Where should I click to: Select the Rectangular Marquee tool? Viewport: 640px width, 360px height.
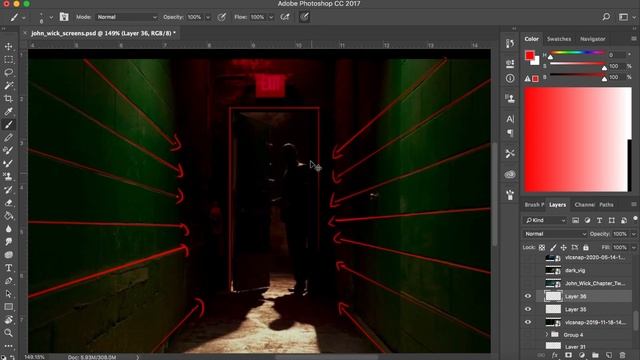[x=9, y=60]
